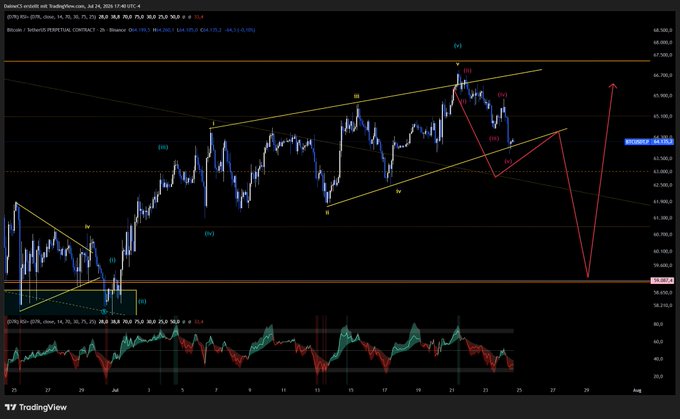Select the cyan (iii) wave label
The height and width of the screenshot is (419, 680).
click(163, 147)
